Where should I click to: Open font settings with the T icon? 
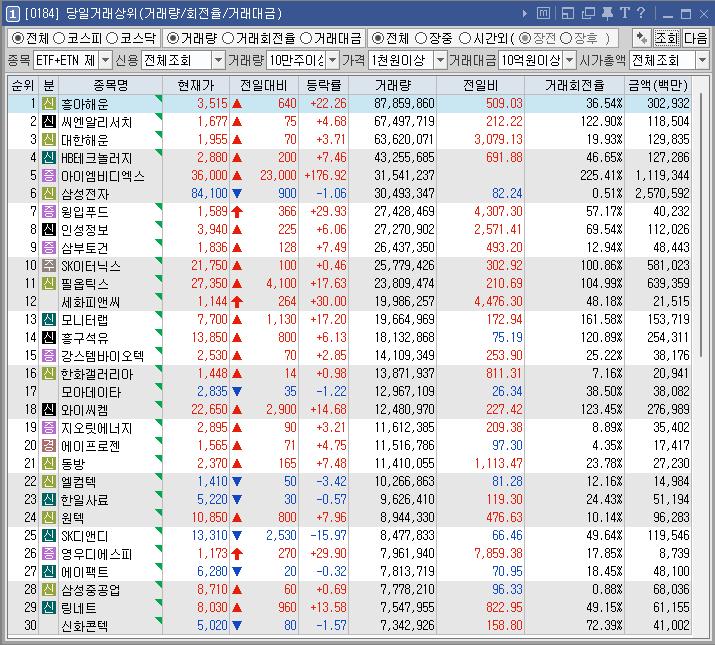[x=625, y=13]
